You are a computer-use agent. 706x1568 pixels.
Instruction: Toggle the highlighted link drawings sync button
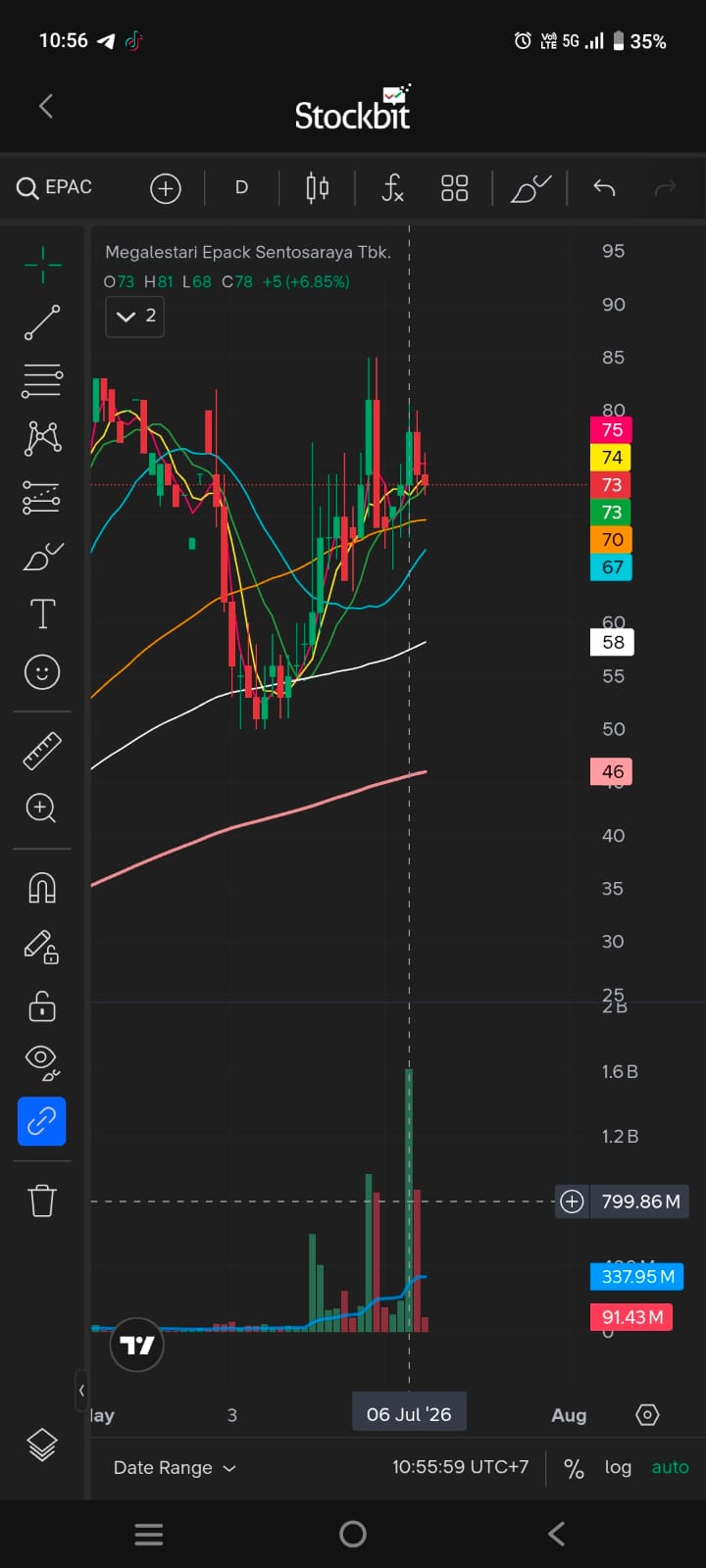42,1121
